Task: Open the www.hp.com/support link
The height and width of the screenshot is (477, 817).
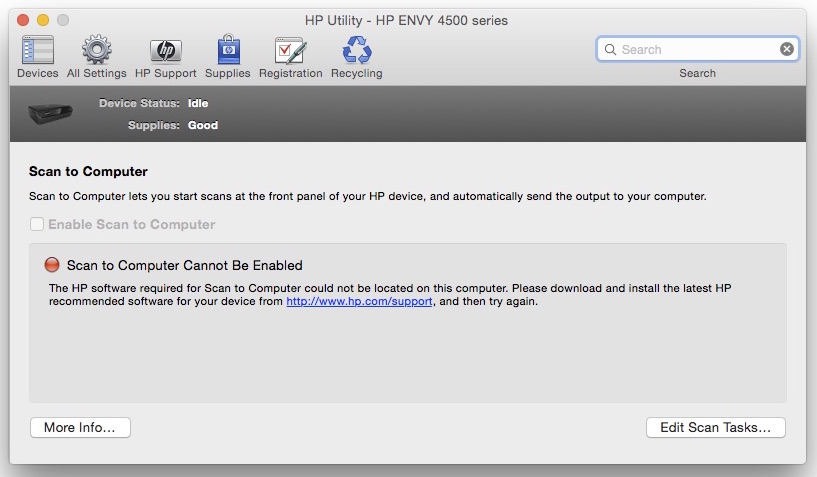Action: tap(359, 301)
